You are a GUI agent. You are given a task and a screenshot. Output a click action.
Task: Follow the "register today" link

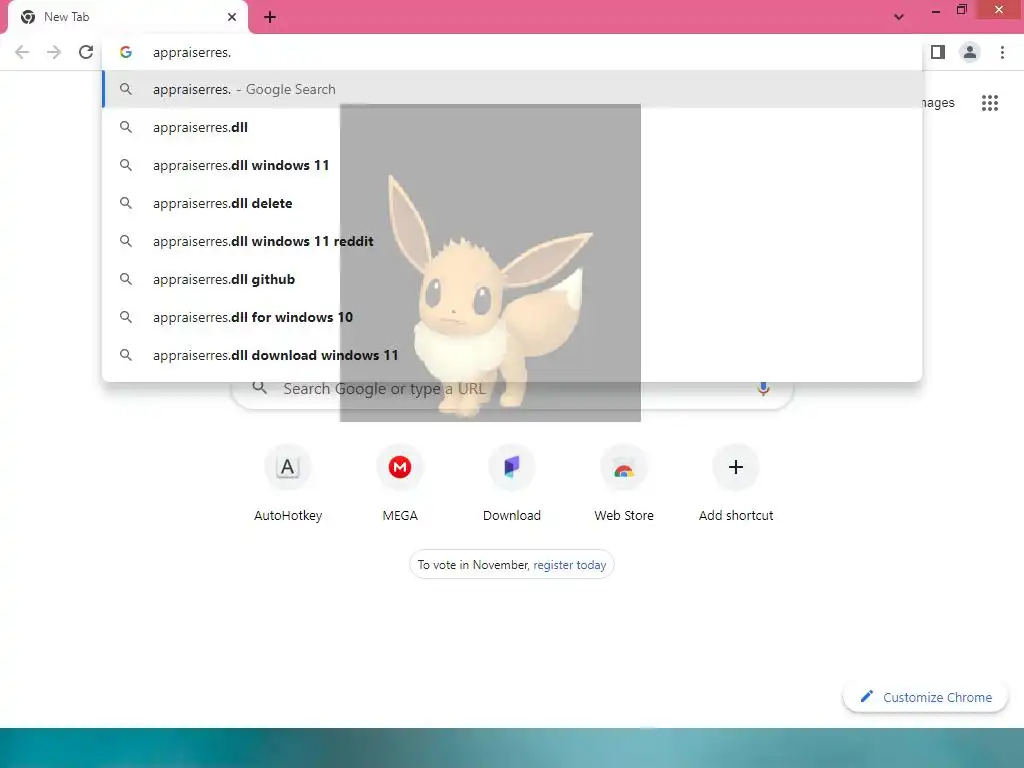point(569,565)
